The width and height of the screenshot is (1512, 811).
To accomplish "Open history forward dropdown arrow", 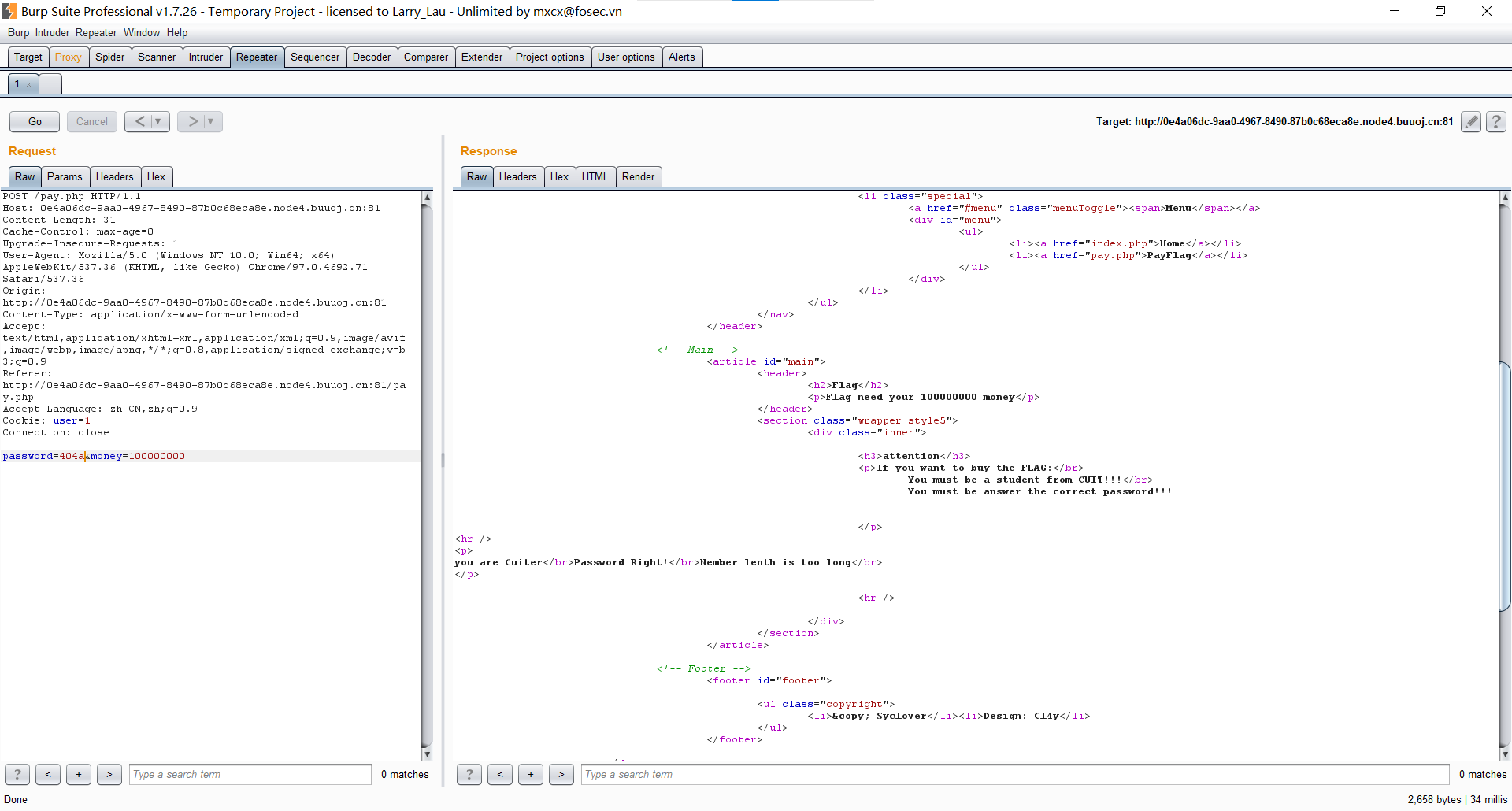I will (211, 121).
